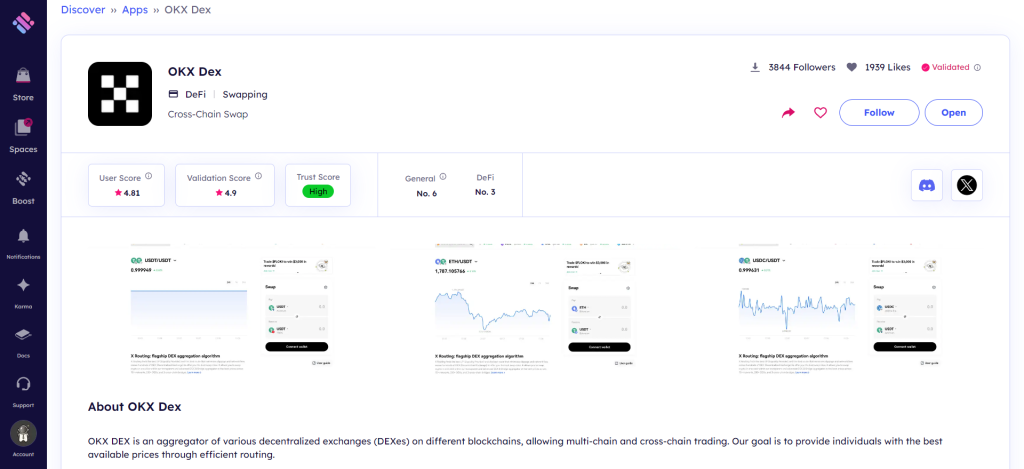Viewport: 1024px width, 469px height.
Task: Toggle the heart like icon
Action: (820, 113)
